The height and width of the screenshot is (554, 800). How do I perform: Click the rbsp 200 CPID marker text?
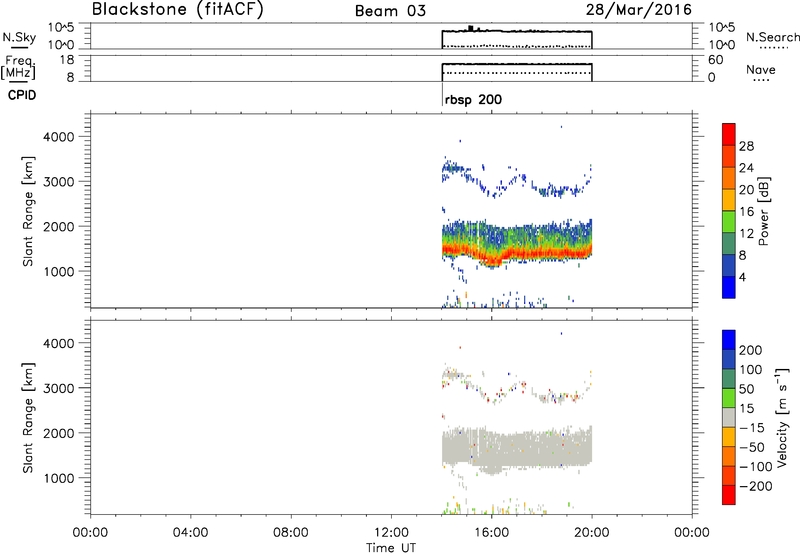tap(473, 99)
